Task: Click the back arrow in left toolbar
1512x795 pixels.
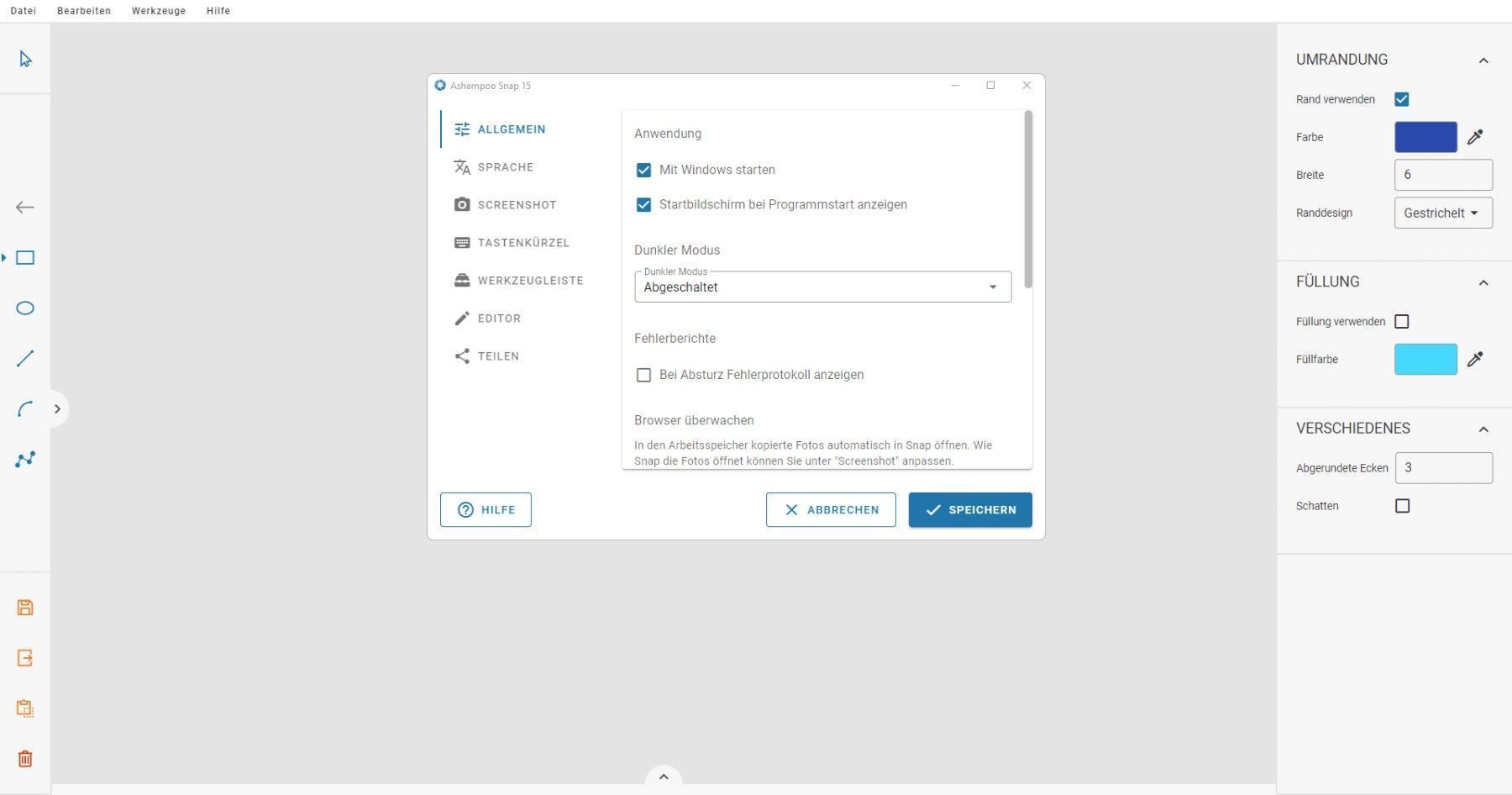Action: pyautogui.click(x=25, y=208)
